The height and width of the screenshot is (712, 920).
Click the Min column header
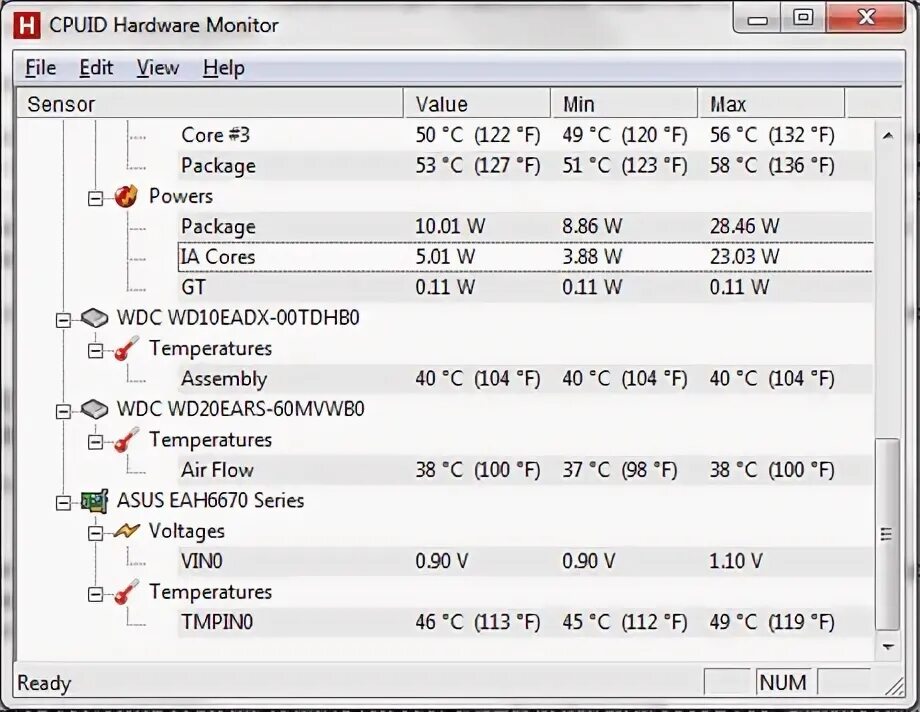click(624, 104)
